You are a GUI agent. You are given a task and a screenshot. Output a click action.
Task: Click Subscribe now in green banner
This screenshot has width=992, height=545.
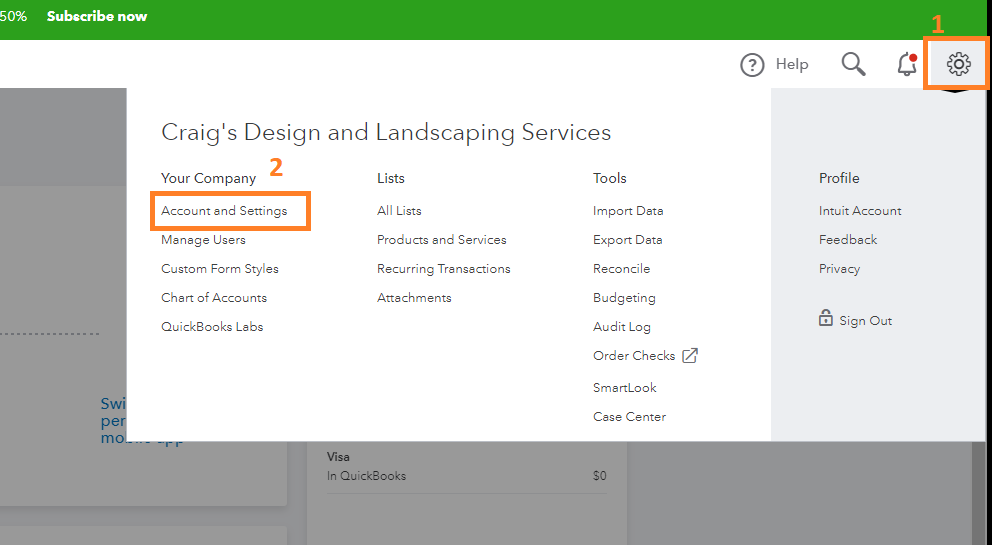(x=97, y=16)
